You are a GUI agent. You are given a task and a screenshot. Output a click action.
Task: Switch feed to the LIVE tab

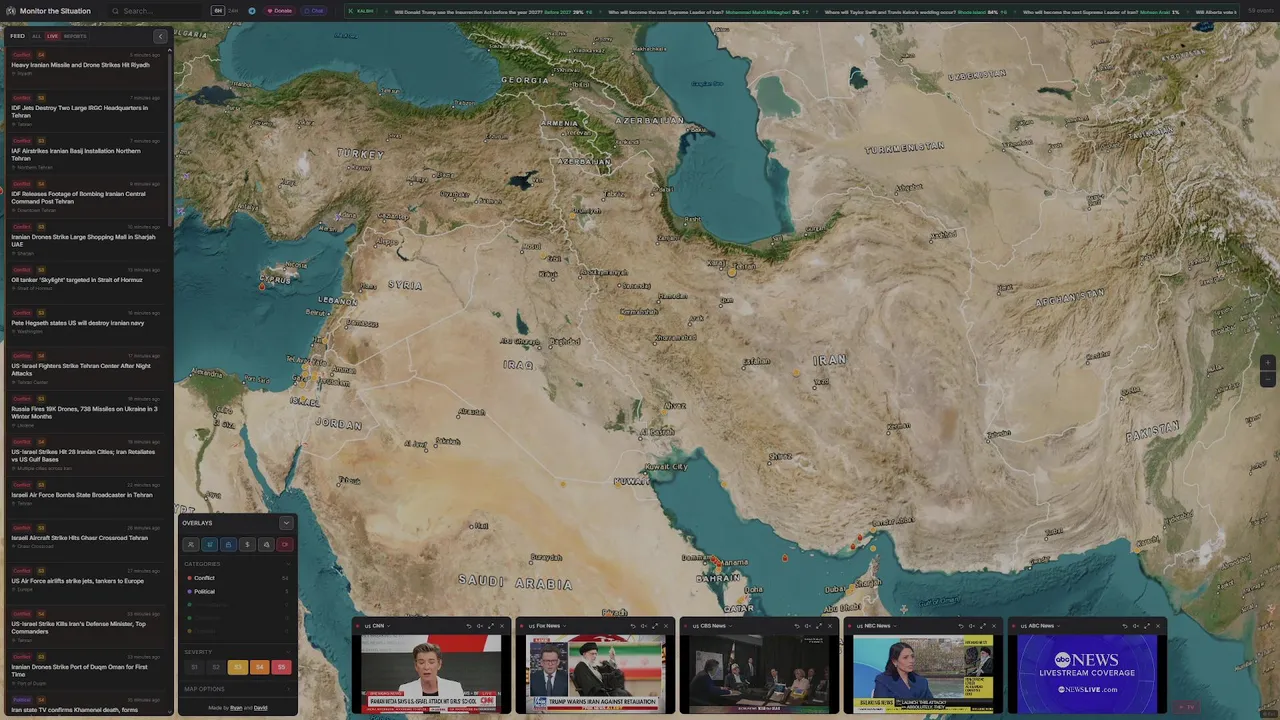52,36
